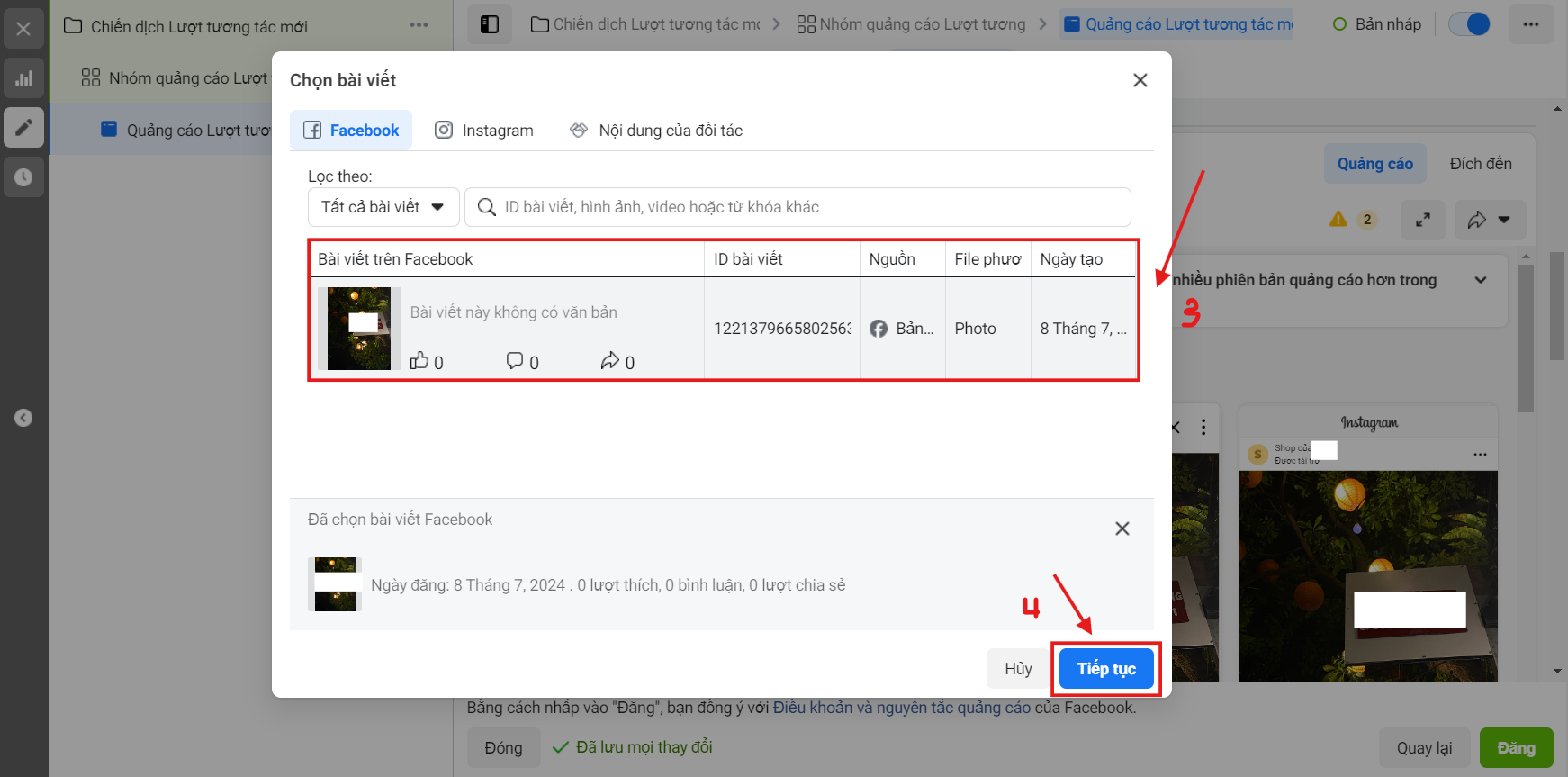
Task: Click the post search input field
Action: coord(798,207)
